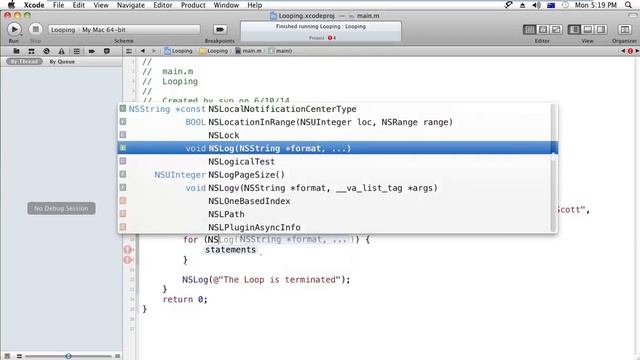Image resolution: width=640 pixels, height=360 pixels.
Task: Choose NSLPath completion
Action: [338, 214]
